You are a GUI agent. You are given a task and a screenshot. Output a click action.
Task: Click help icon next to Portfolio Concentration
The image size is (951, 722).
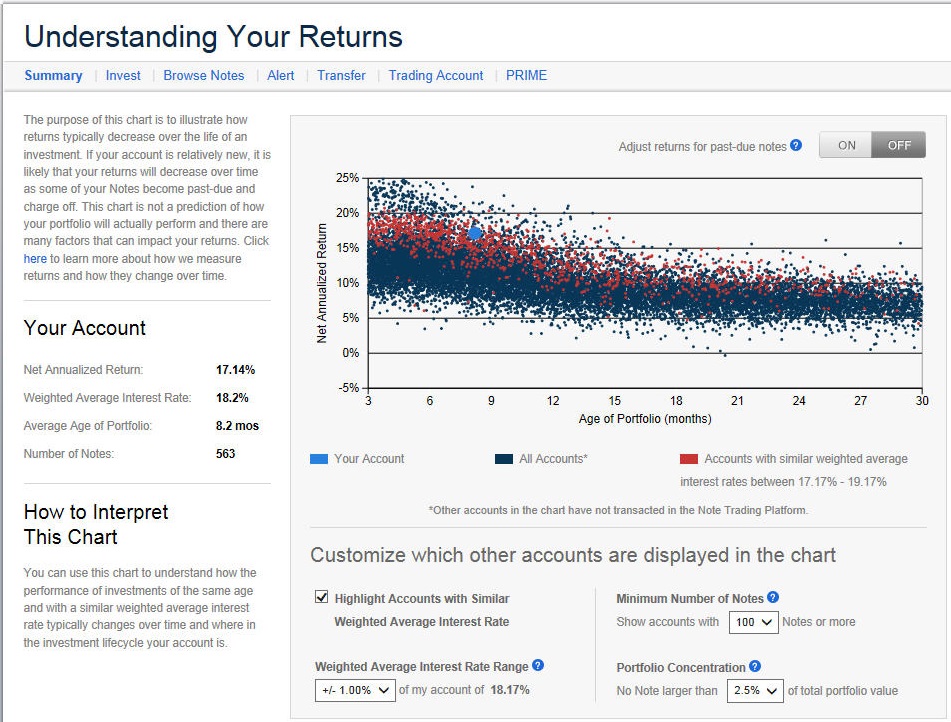click(755, 667)
